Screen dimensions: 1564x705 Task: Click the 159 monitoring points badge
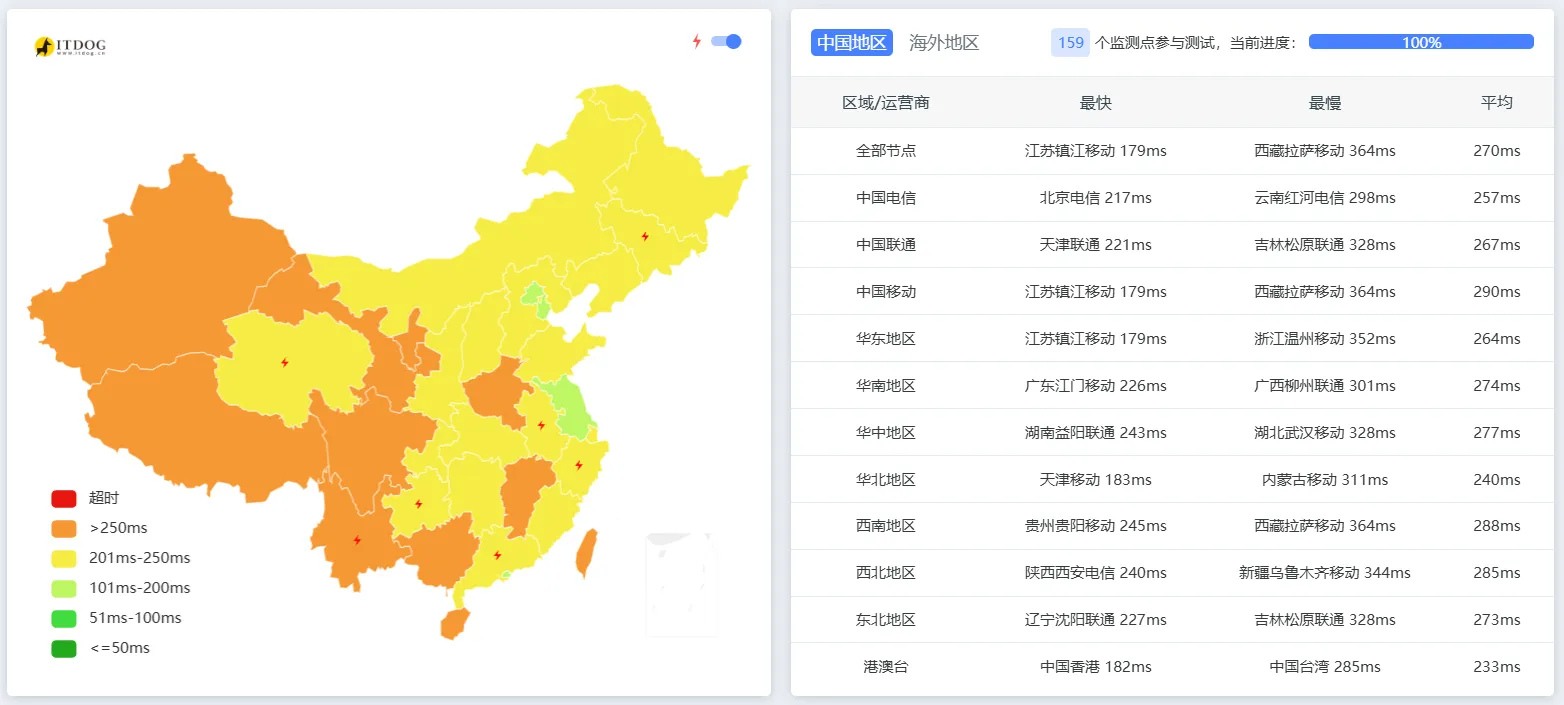pyautogui.click(x=1069, y=42)
